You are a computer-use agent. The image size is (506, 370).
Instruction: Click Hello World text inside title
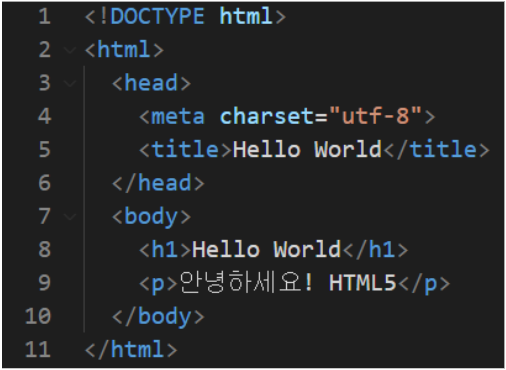click(x=307, y=150)
